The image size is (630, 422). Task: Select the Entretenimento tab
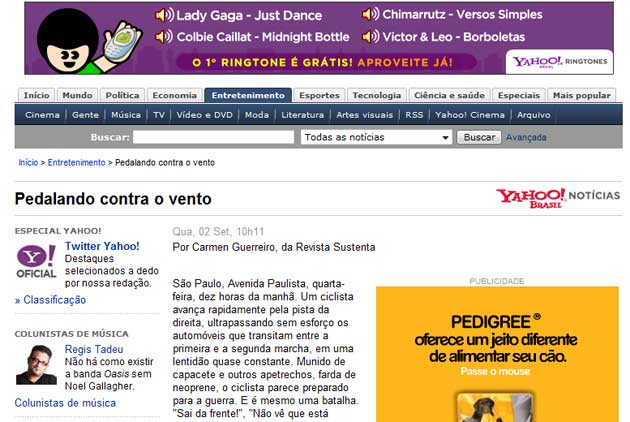pos(248,95)
